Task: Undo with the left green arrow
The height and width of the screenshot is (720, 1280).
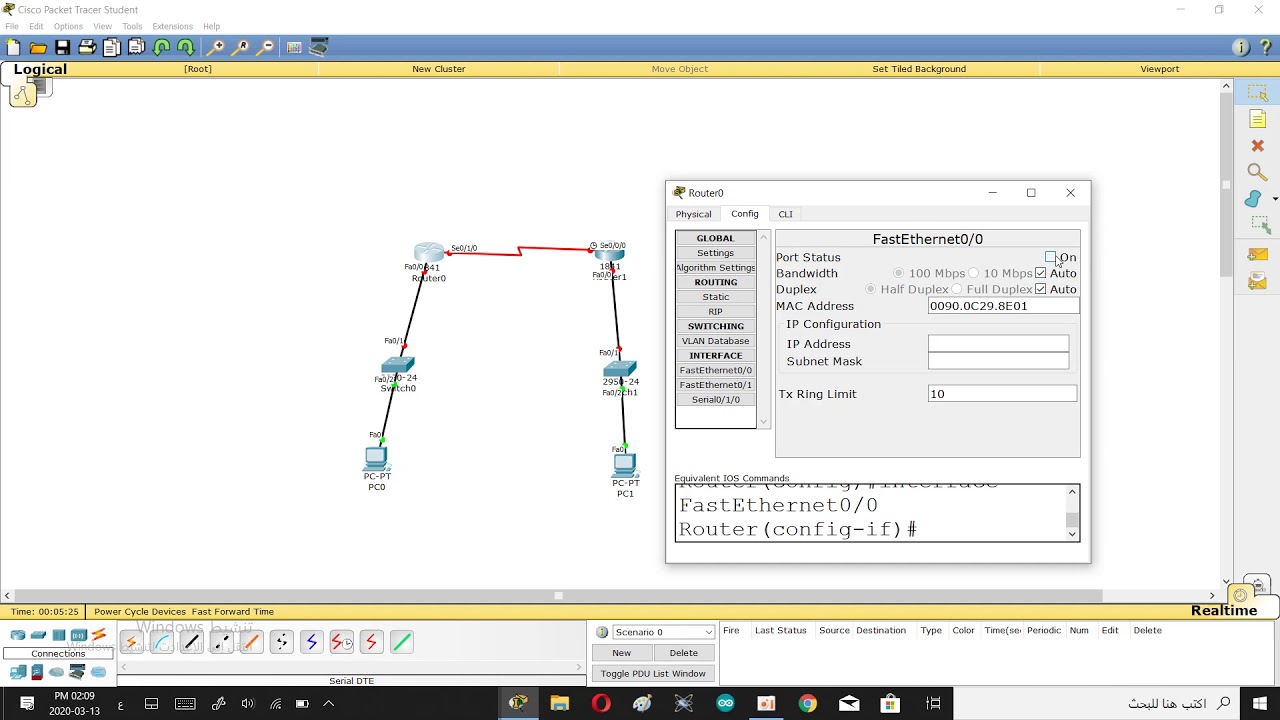Action: (x=161, y=47)
